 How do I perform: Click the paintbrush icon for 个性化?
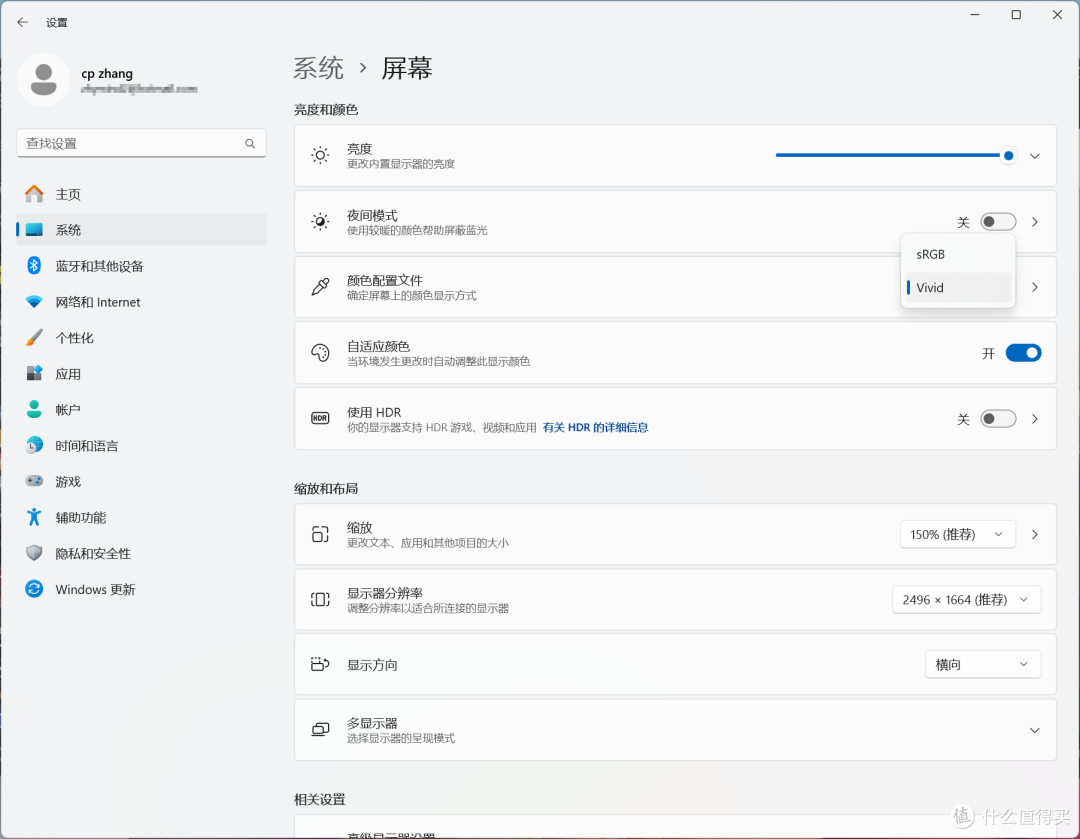[x=34, y=338]
